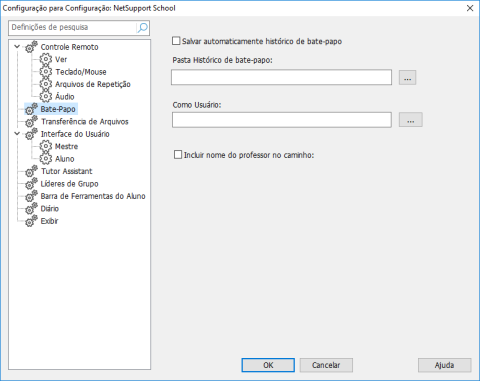Open help with Ajuda button

click(x=444, y=365)
